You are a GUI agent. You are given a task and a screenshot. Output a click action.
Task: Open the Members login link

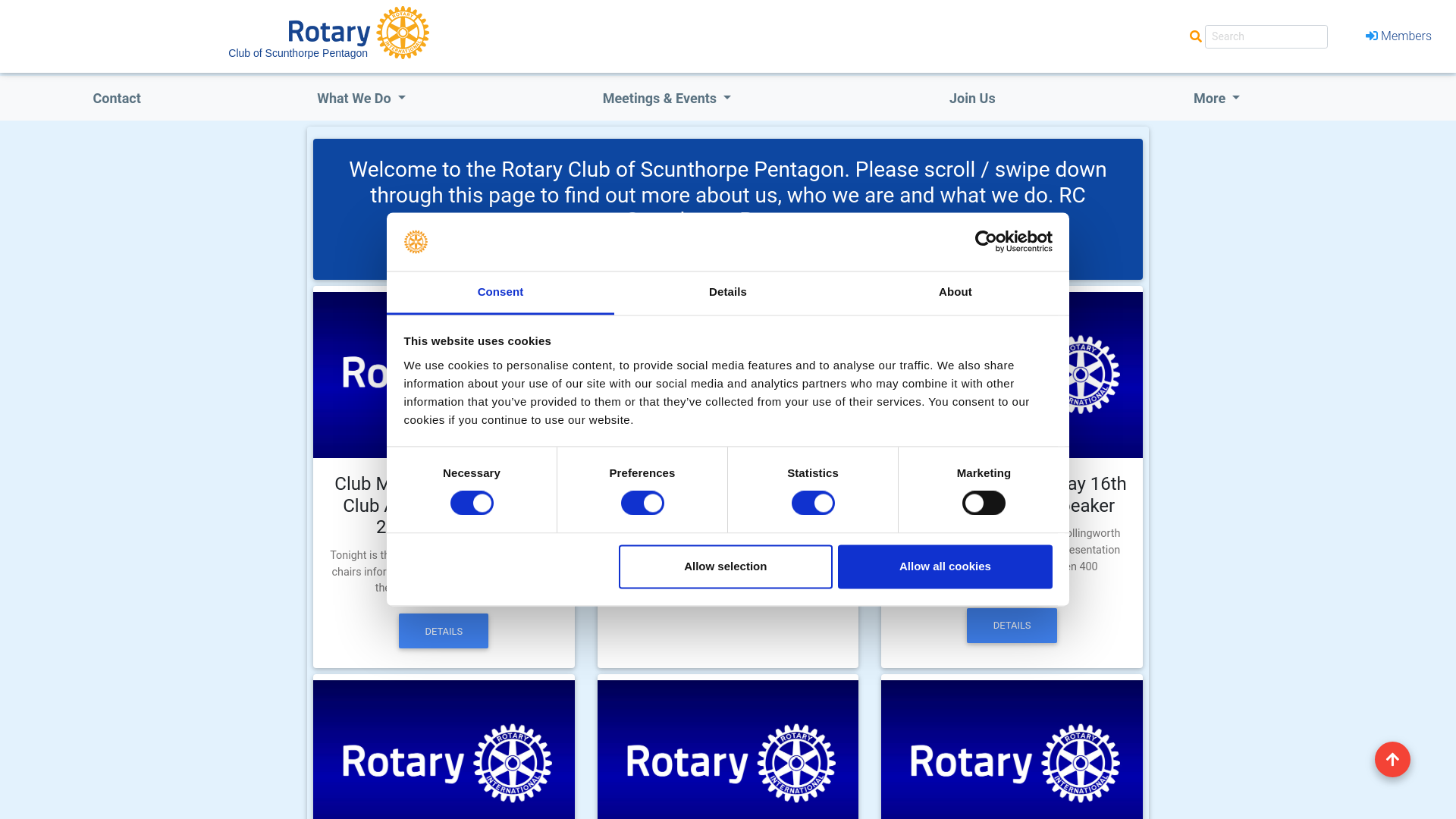pos(1398,36)
